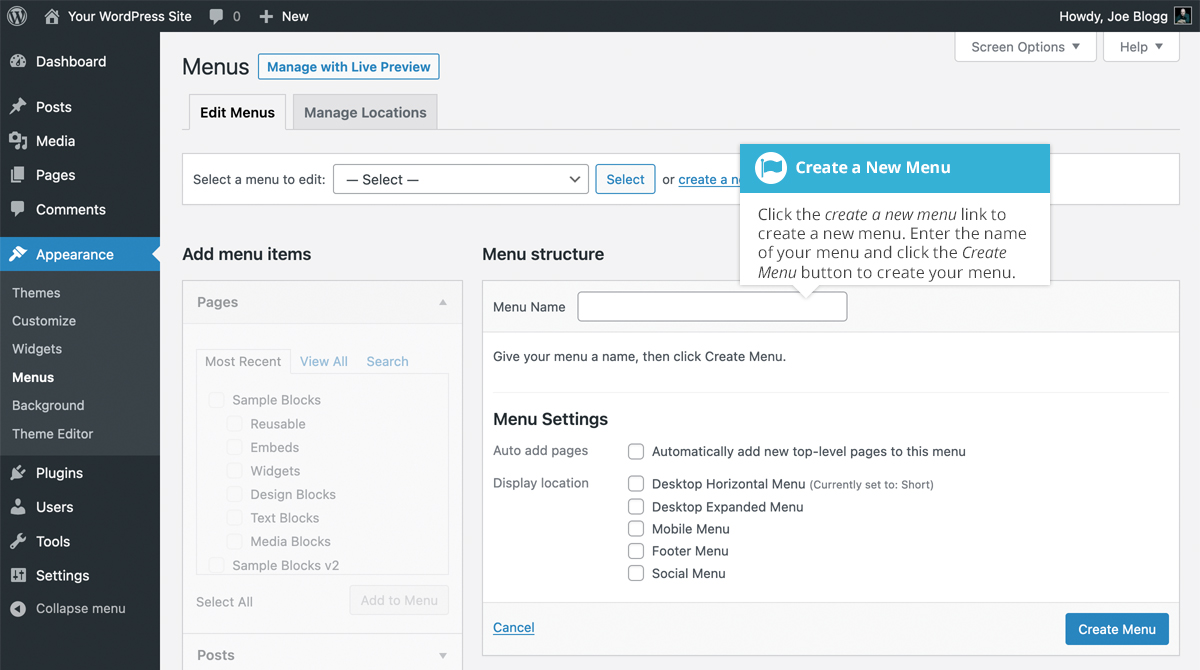Image resolution: width=1200 pixels, height=670 pixels.
Task: Click the plus icon next to New
Action: click(x=266, y=16)
